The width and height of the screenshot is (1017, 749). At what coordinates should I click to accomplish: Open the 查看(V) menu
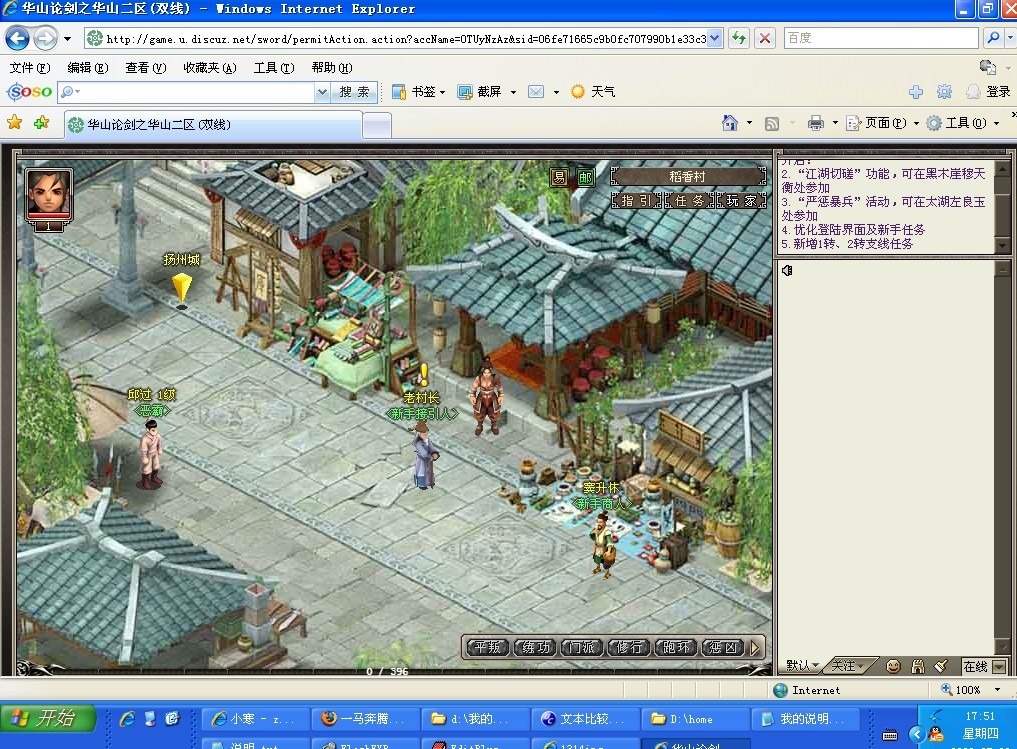[x=145, y=67]
